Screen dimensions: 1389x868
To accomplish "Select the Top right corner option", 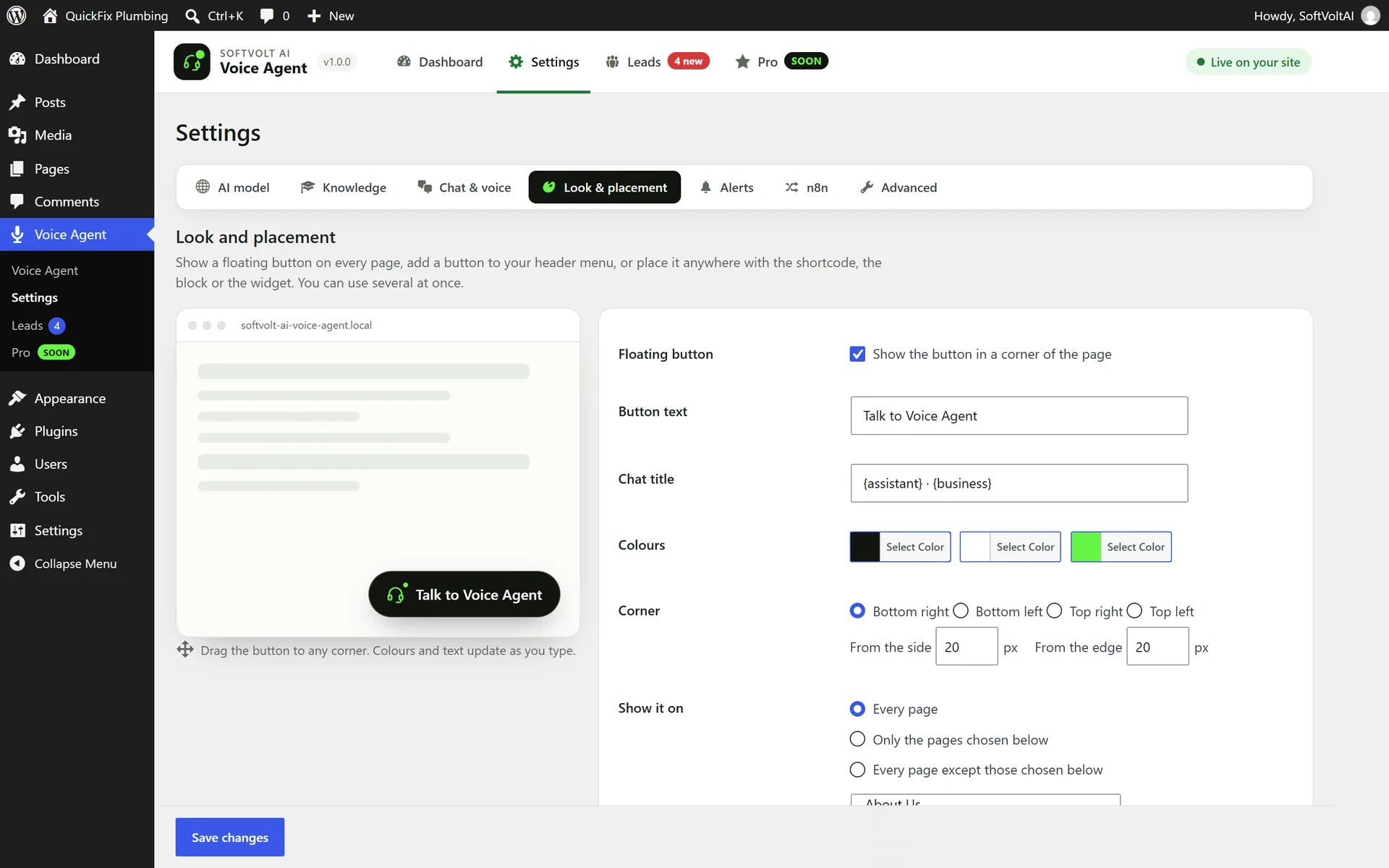I will coord(1055,611).
